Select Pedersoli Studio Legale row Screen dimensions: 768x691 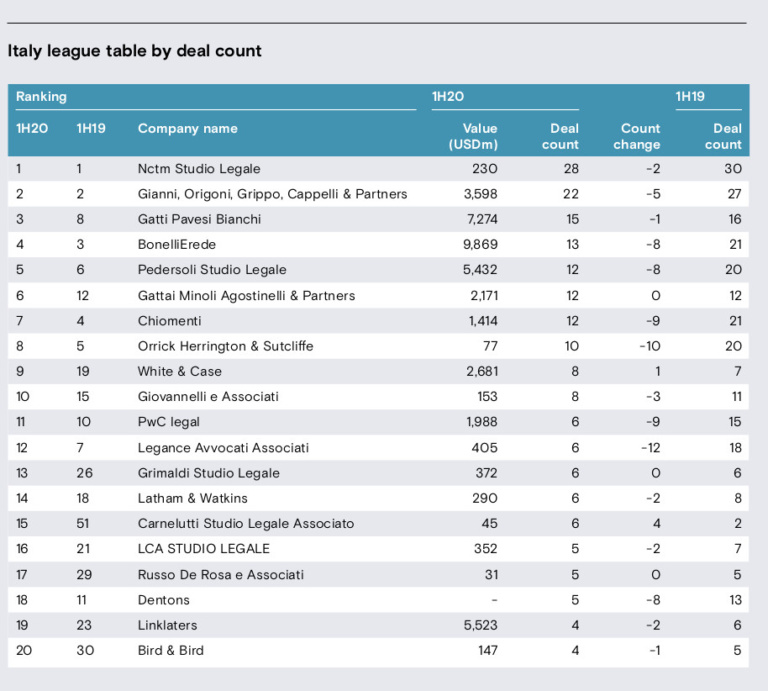(x=378, y=270)
